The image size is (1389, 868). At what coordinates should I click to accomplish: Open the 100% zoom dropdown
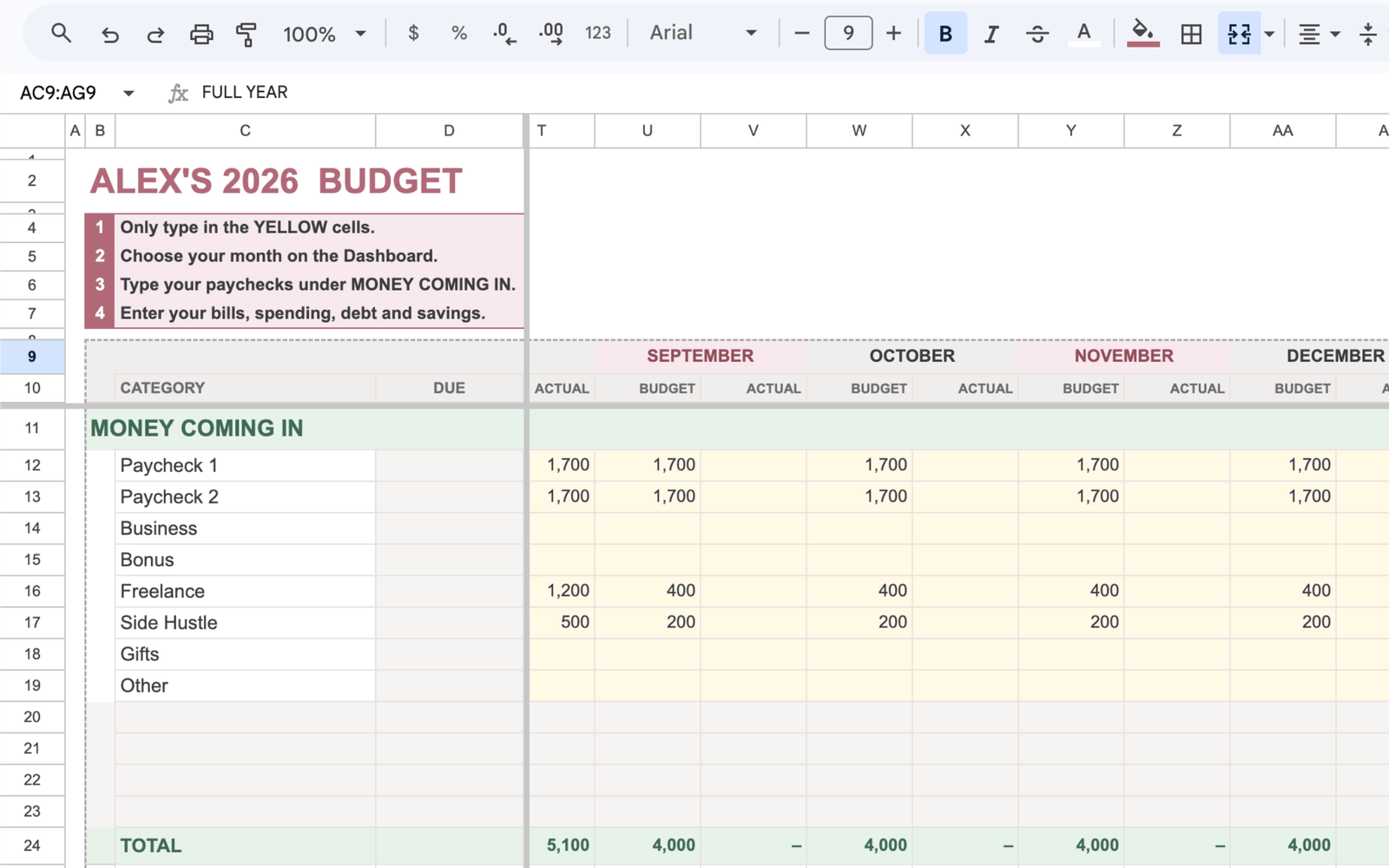point(324,34)
